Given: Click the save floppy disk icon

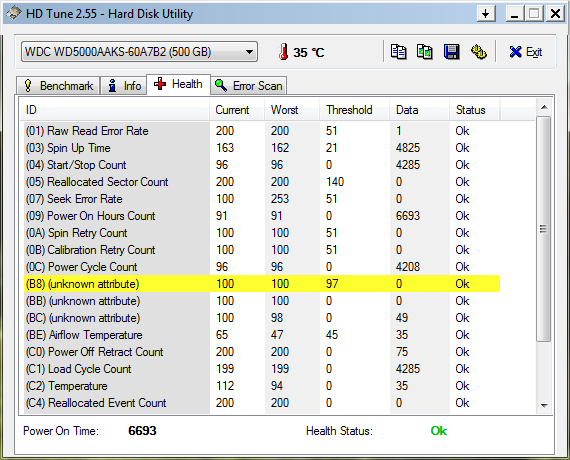Looking at the screenshot, I should [451, 52].
